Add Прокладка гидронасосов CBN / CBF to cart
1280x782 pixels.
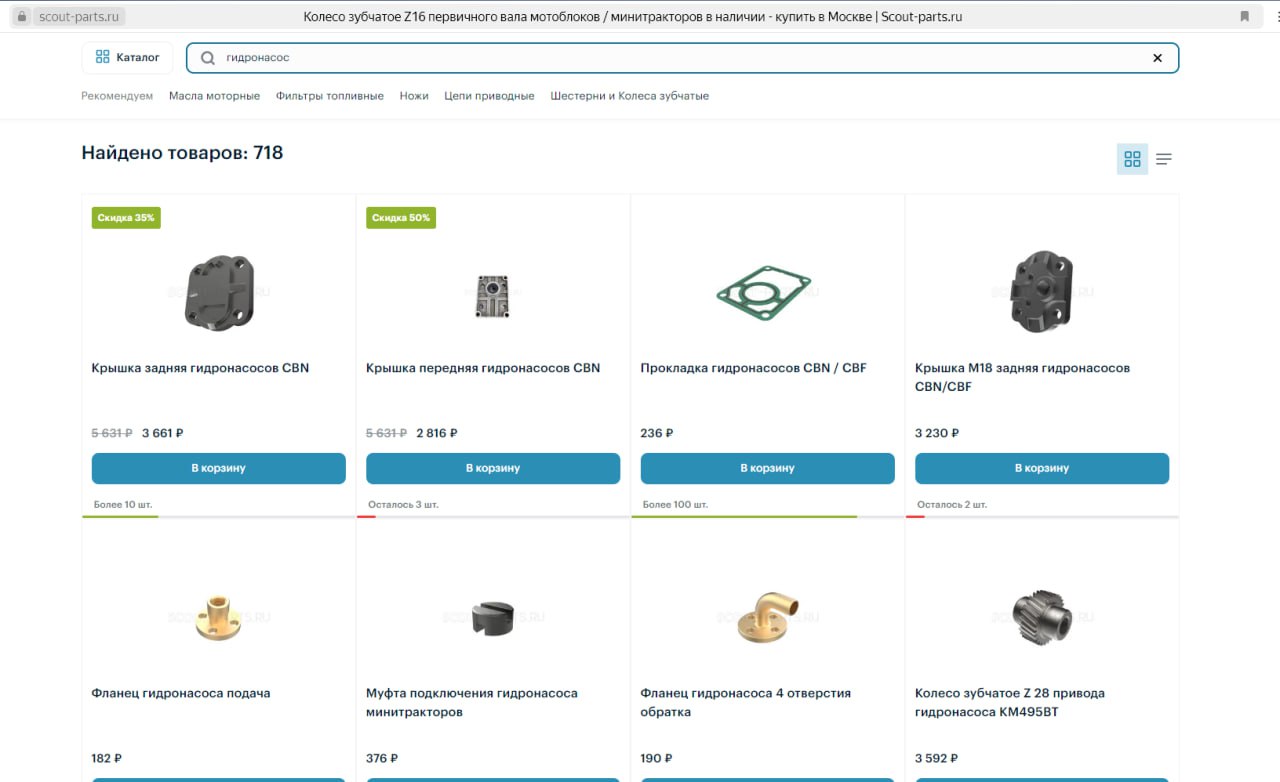point(767,468)
